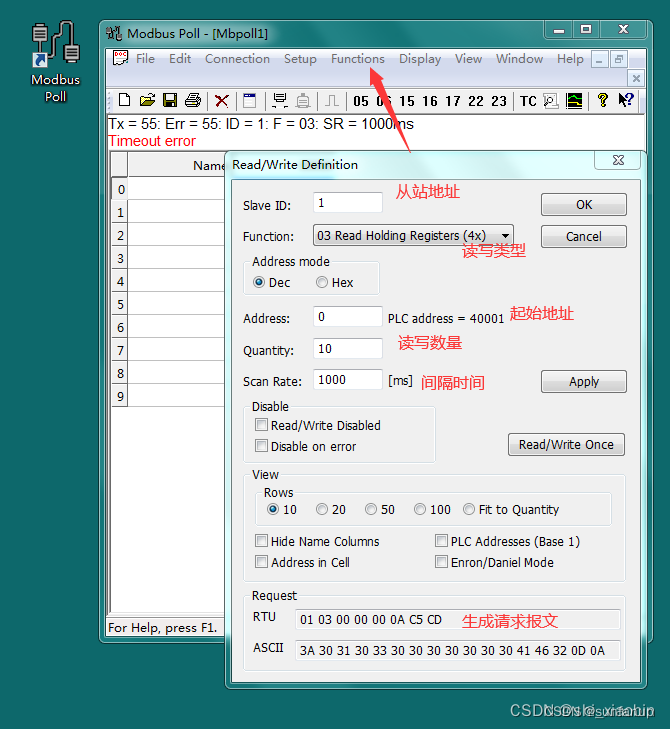Image resolution: width=670 pixels, height=729 pixels.
Task: Click the red X delete toolbar icon
Action: 222,100
